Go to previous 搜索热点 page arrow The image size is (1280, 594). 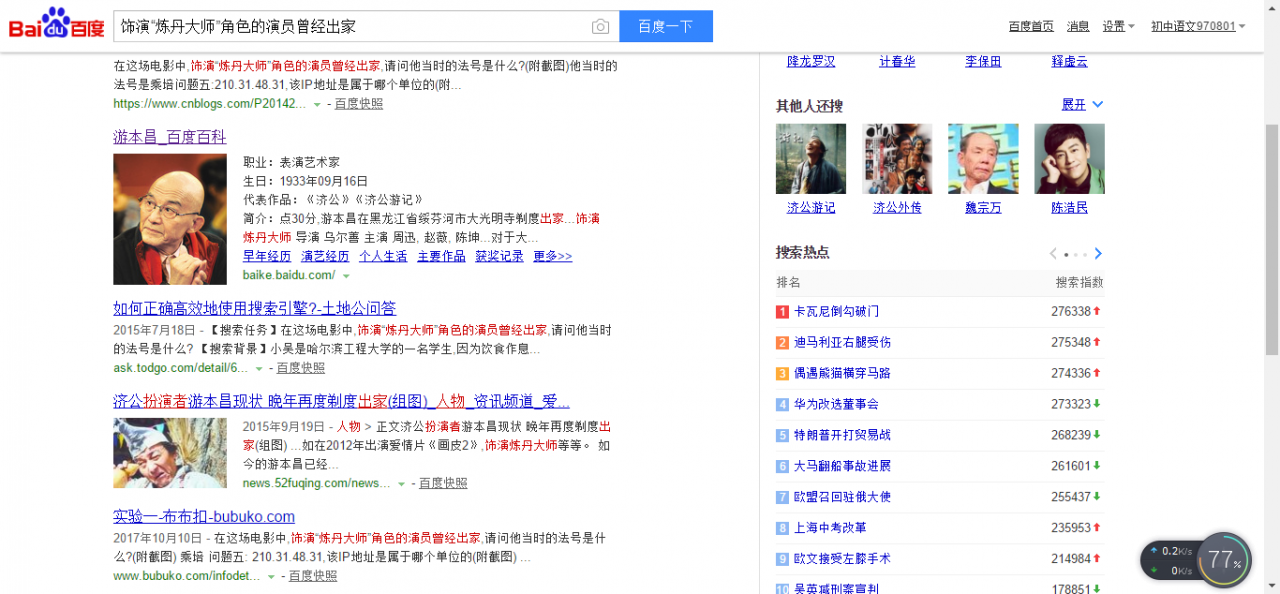tap(1053, 254)
